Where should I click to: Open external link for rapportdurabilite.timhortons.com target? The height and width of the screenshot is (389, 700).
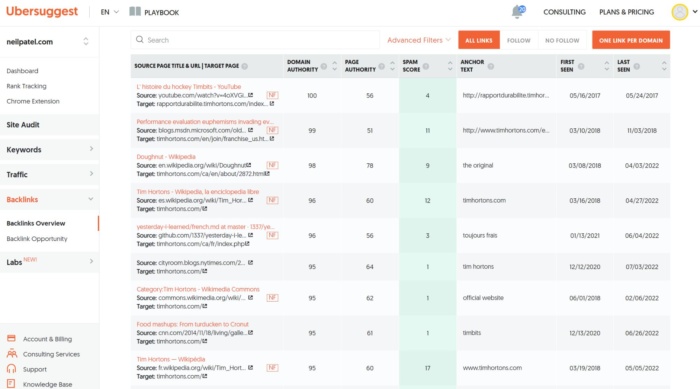[x=271, y=104]
